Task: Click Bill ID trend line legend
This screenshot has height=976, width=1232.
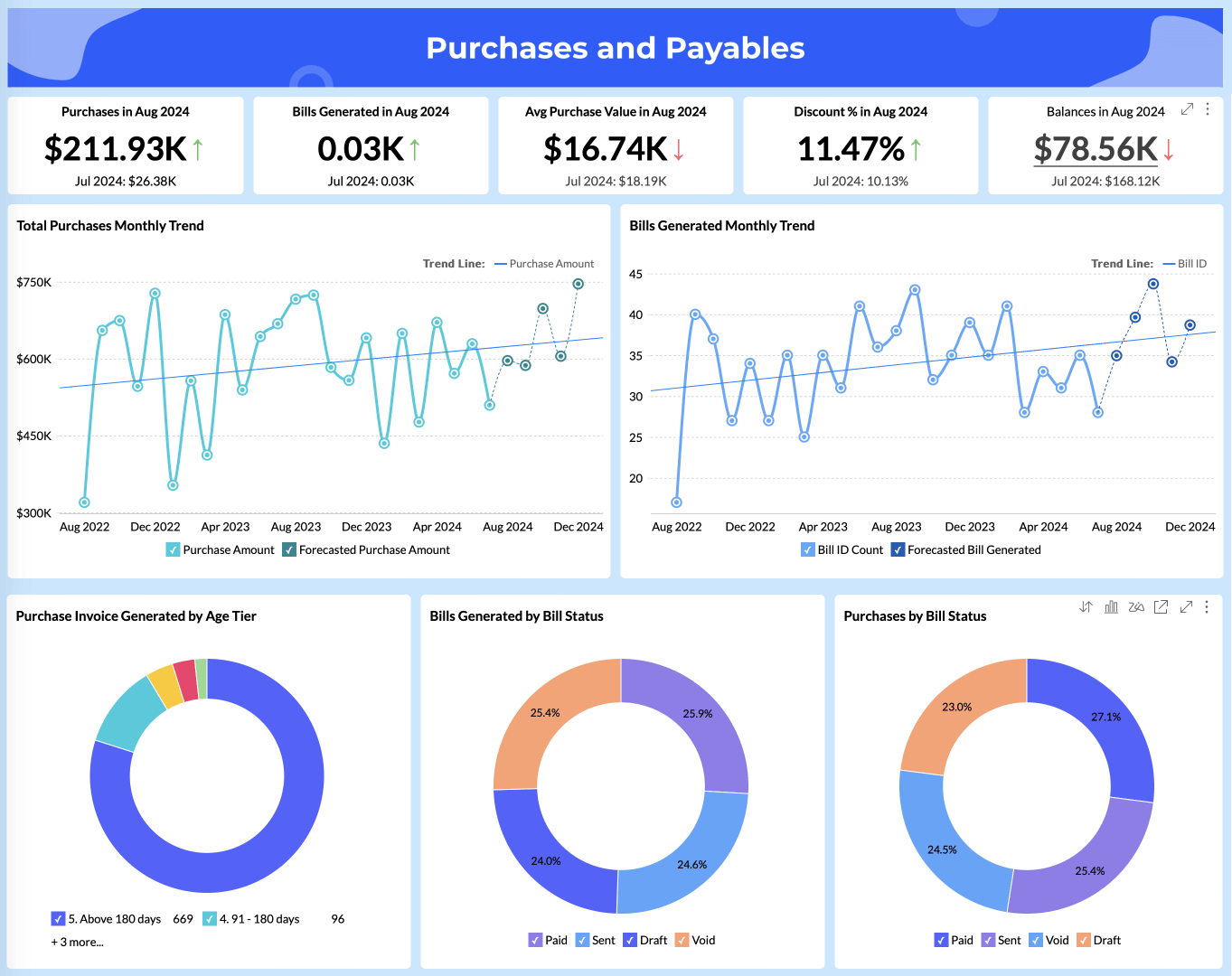Action: [x=1185, y=264]
